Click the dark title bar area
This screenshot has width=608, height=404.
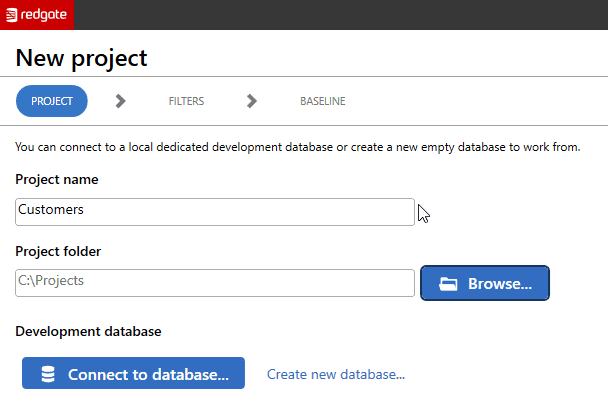tap(340, 15)
